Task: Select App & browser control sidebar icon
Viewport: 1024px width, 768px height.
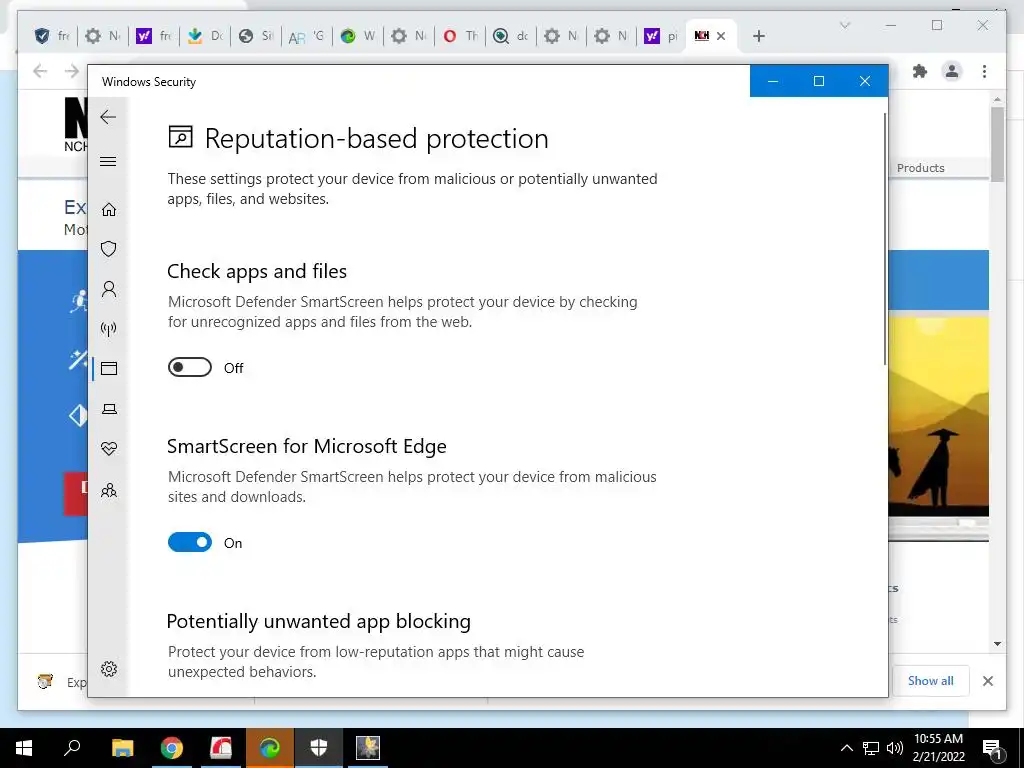Action: [x=109, y=368]
